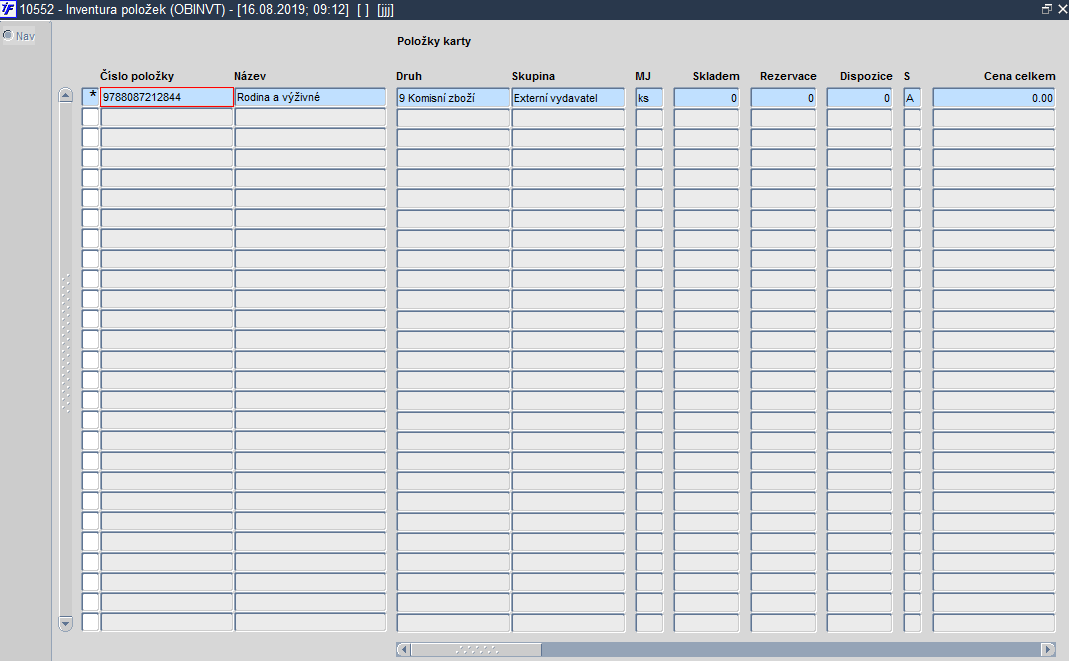
Task: Click the horizontal scrollbar thumb
Action: point(477,649)
